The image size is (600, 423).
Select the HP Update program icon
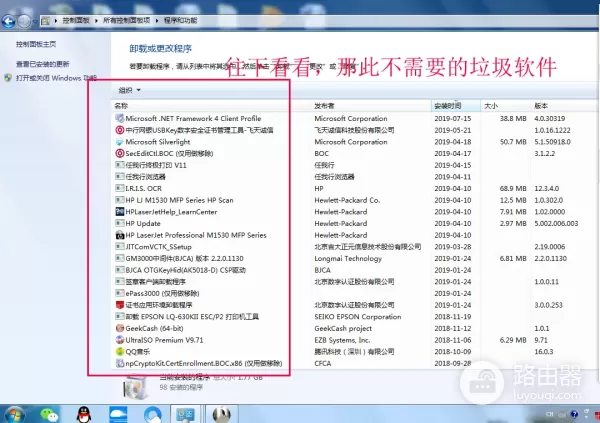[x=120, y=223]
